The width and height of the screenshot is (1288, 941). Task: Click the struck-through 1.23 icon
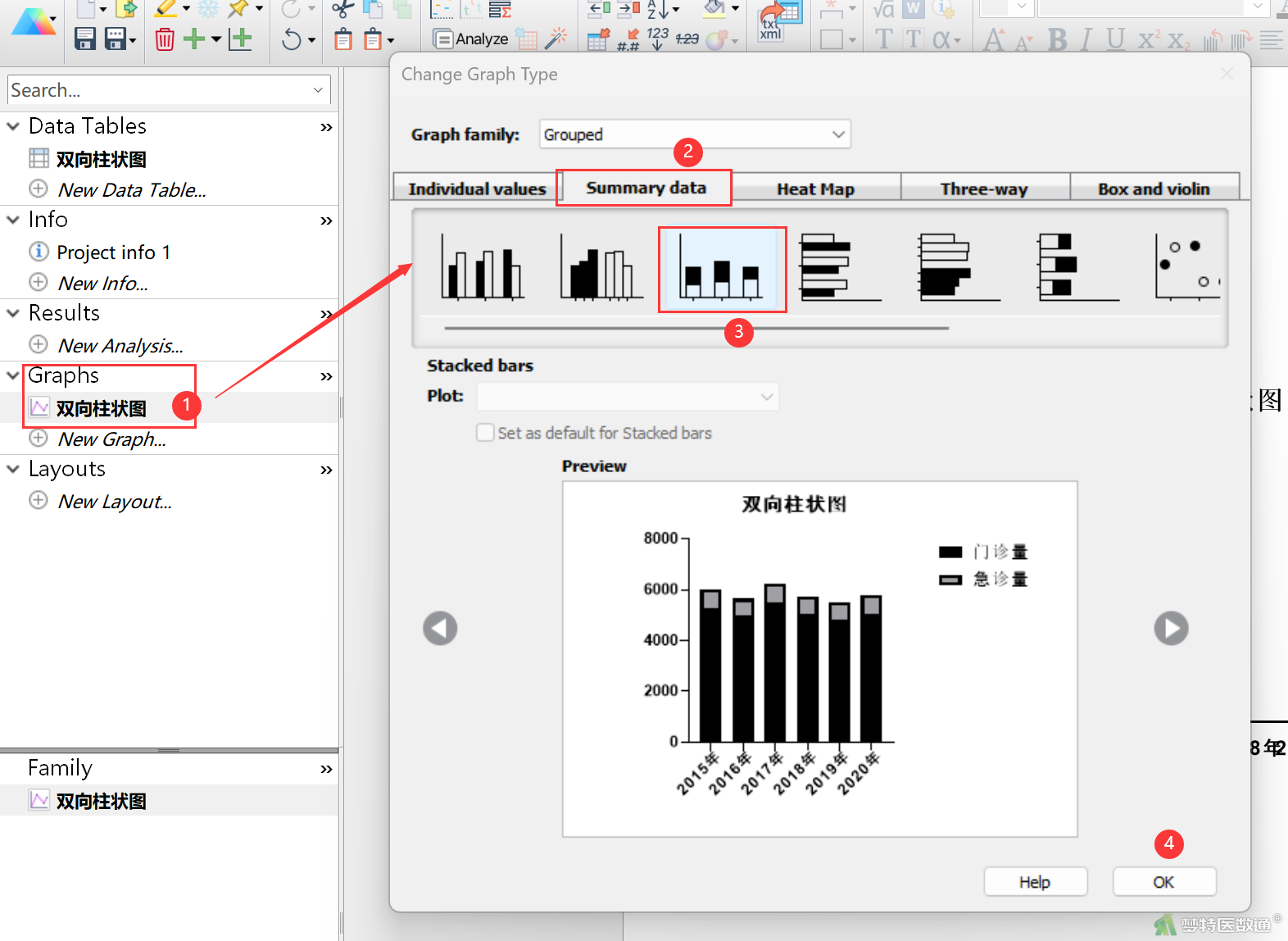pos(687,39)
